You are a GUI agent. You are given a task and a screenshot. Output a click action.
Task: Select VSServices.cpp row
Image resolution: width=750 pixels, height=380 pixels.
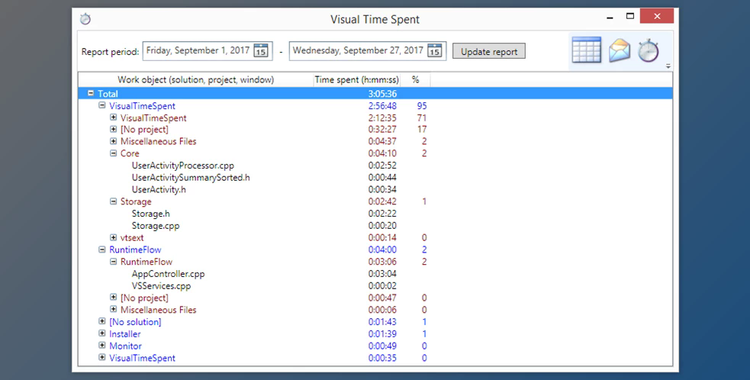375,286
